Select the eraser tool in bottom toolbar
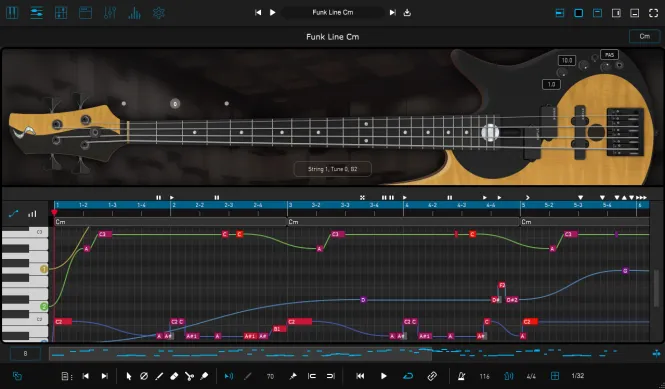This screenshot has height=389, width=665. (x=174, y=376)
